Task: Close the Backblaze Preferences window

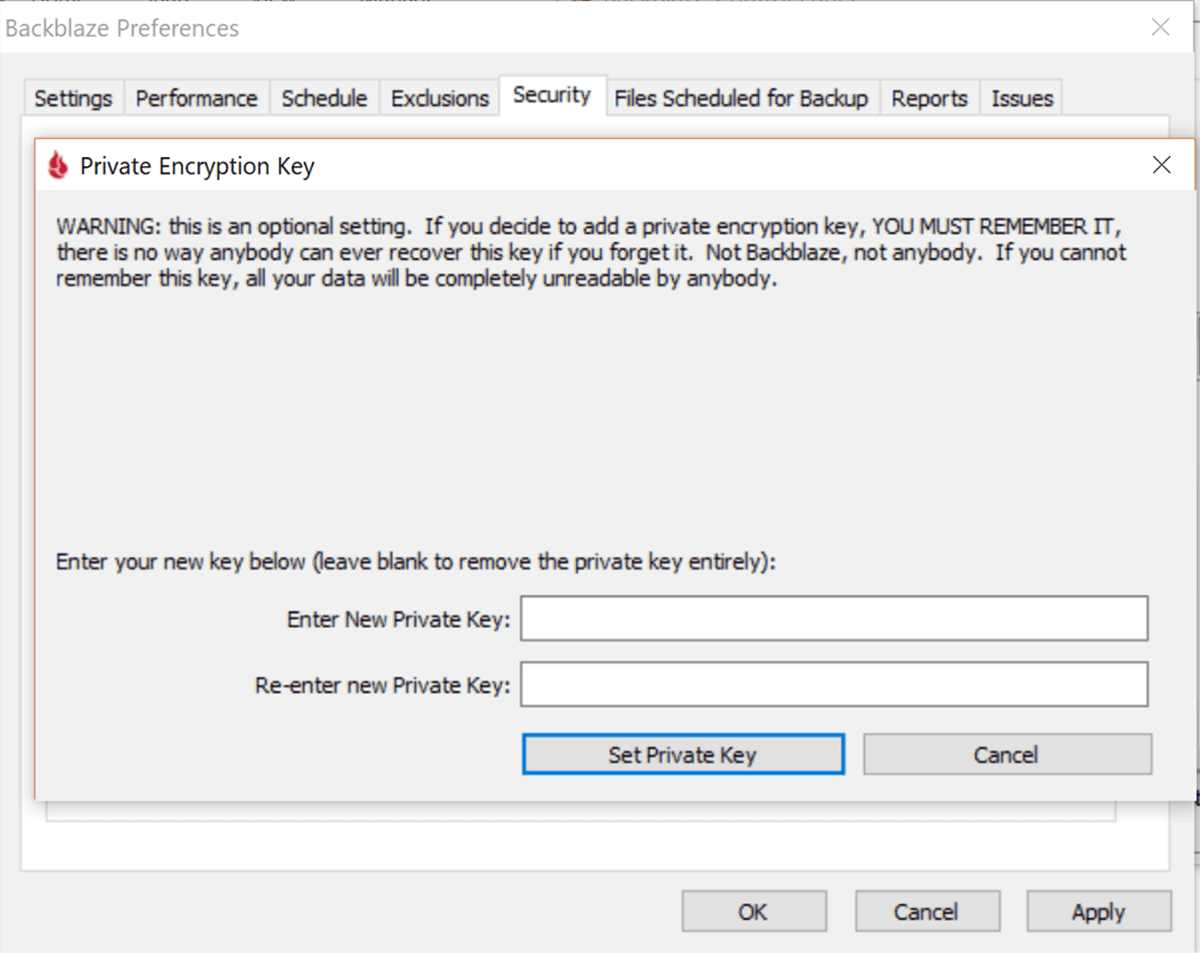Action: point(1160,27)
